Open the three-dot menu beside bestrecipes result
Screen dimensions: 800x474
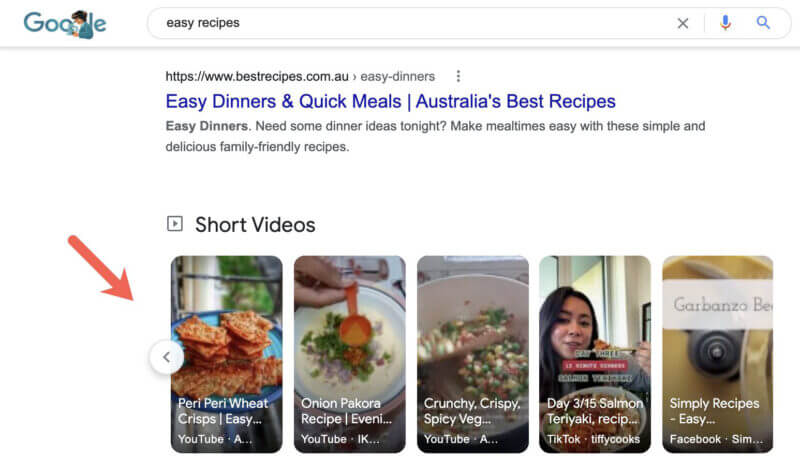[458, 76]
